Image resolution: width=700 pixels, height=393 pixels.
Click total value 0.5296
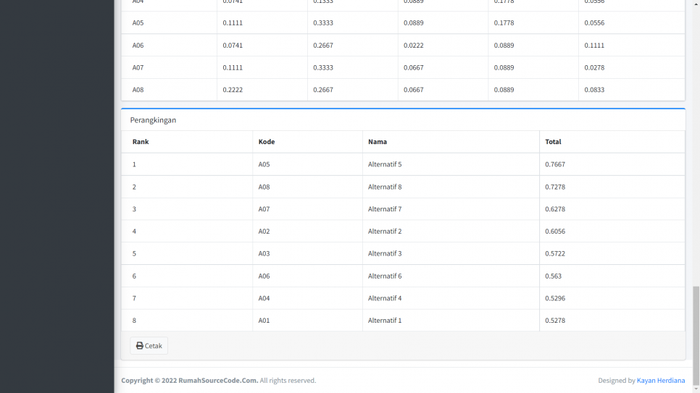(555, 298)
